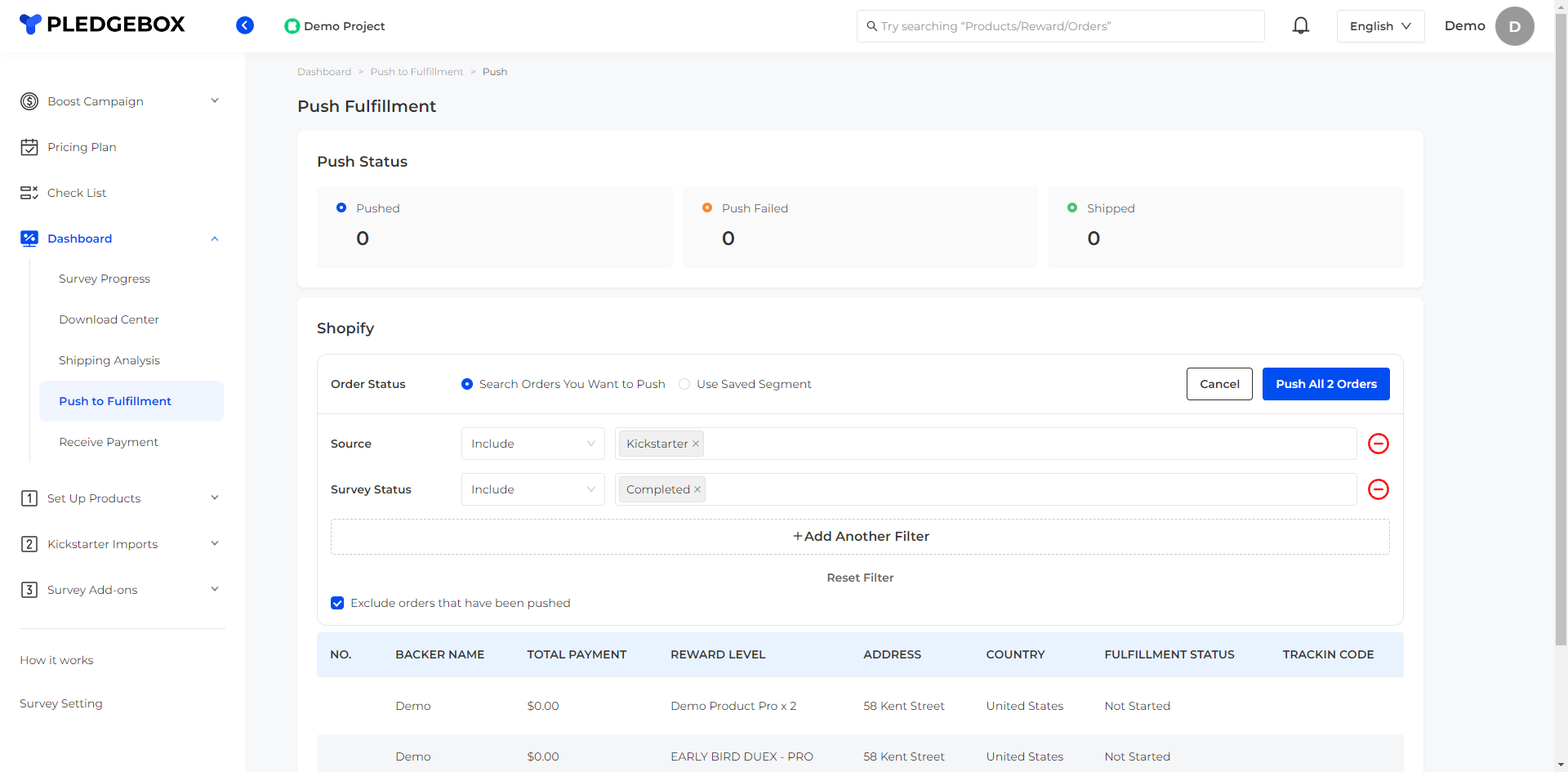Click the Cancel button
The width and height of the screenshot is (1568, 772).
pyautogui.click(x=1219, y=384)
